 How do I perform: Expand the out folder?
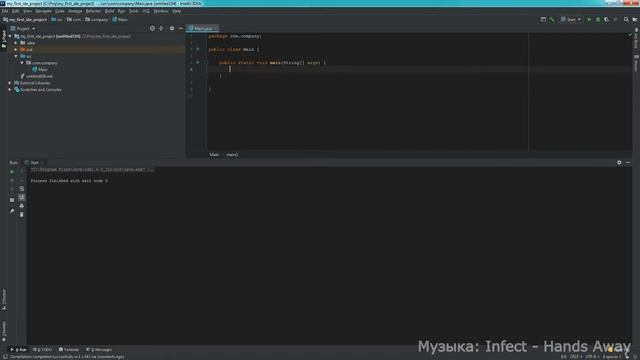tap(16, 49)
